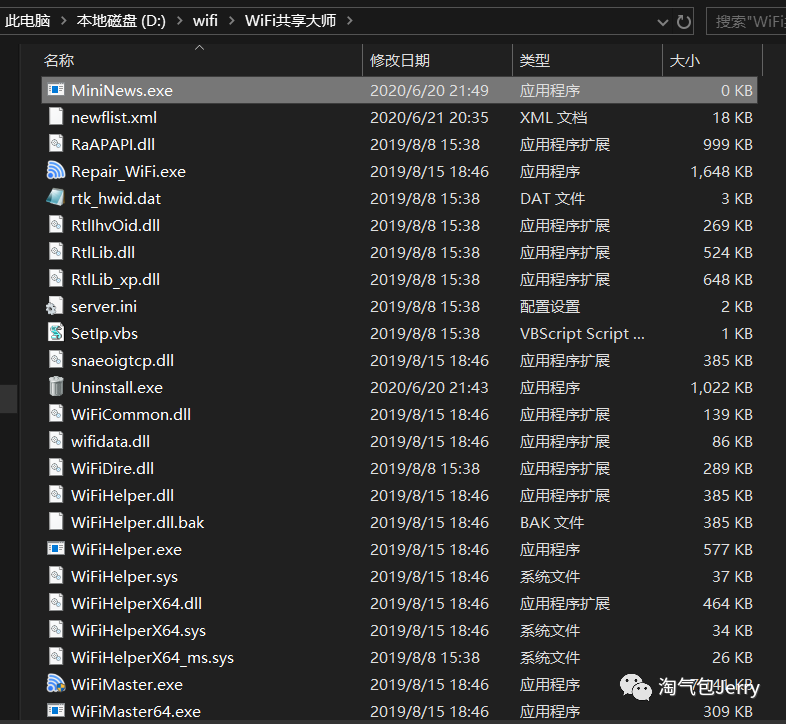Click the WiFiHelperX64.sys file icon

click(56, 630)
